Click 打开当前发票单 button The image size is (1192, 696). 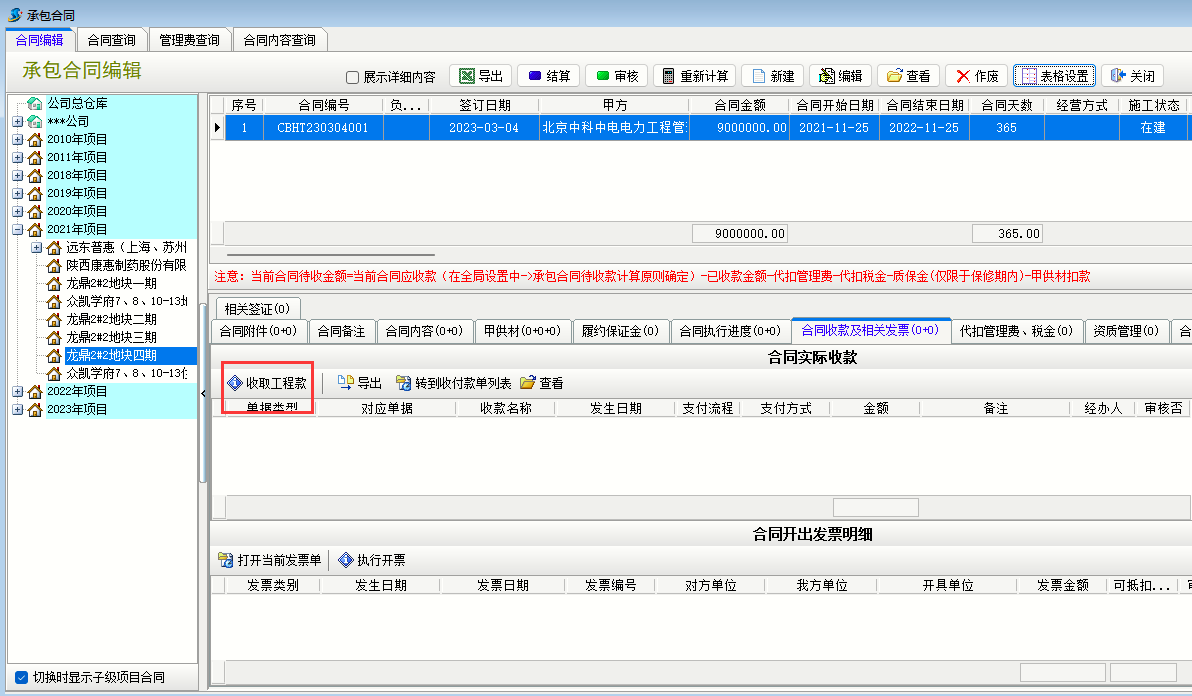(x=270, y=560)
